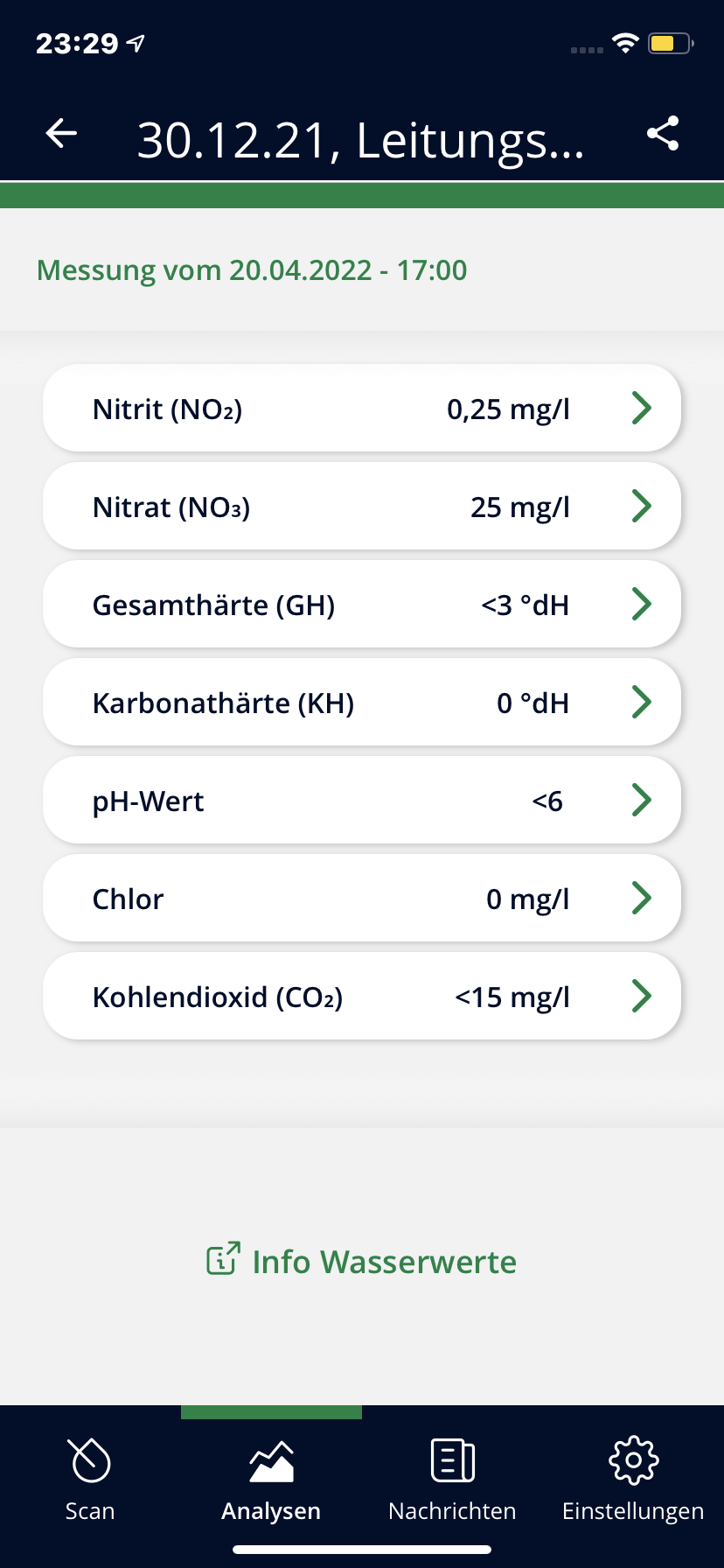Switch to the Nachrichten tab label

click(452, 1511)
